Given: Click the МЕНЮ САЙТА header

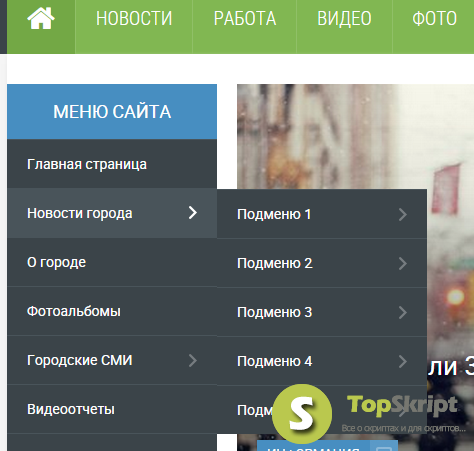Looking at the screenshot, I should pyautogui.click(x=112, y=112).
